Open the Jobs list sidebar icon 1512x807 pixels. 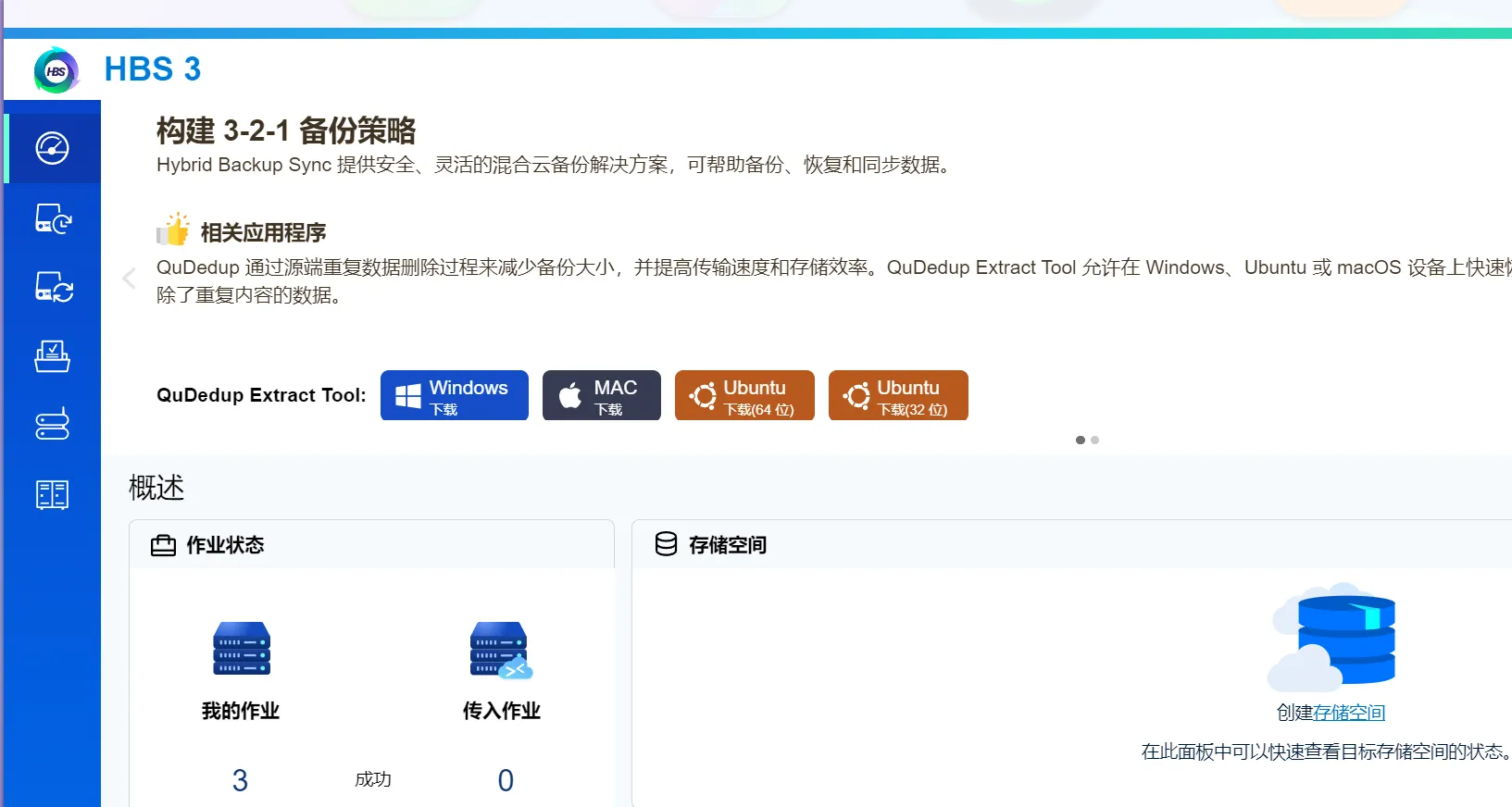[53, 356]
